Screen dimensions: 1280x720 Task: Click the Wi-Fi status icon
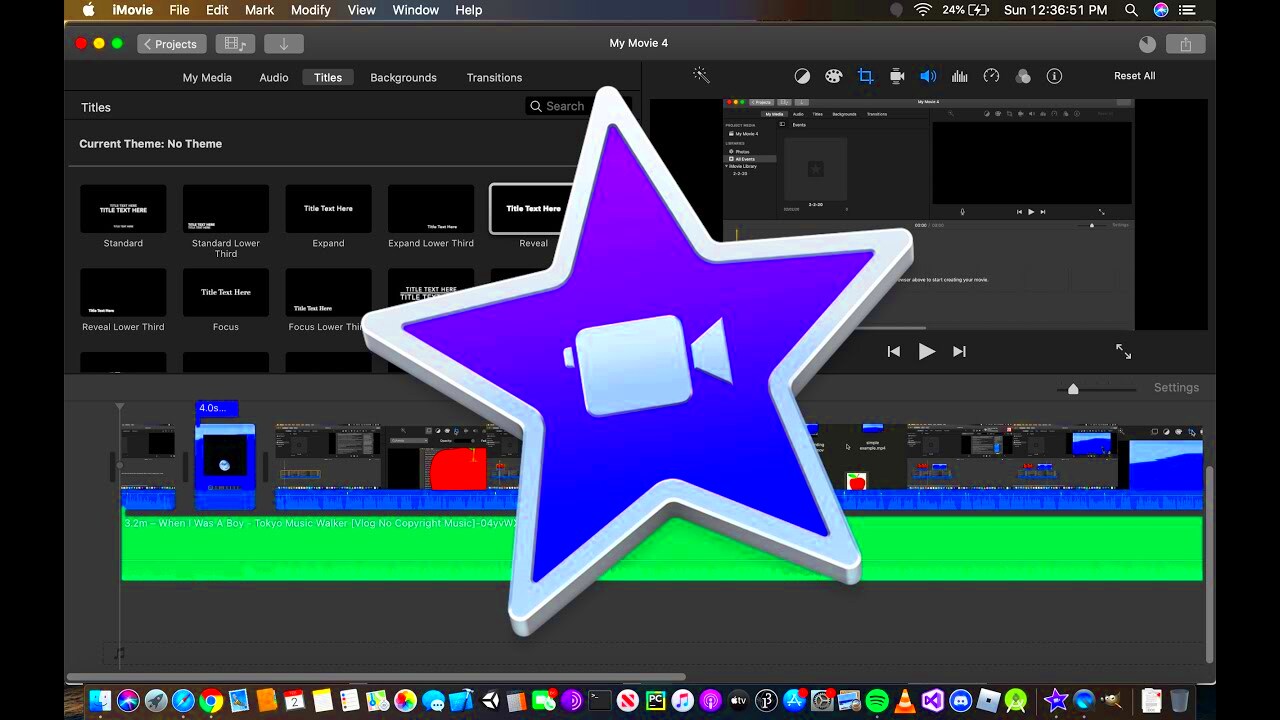point(922,10)
